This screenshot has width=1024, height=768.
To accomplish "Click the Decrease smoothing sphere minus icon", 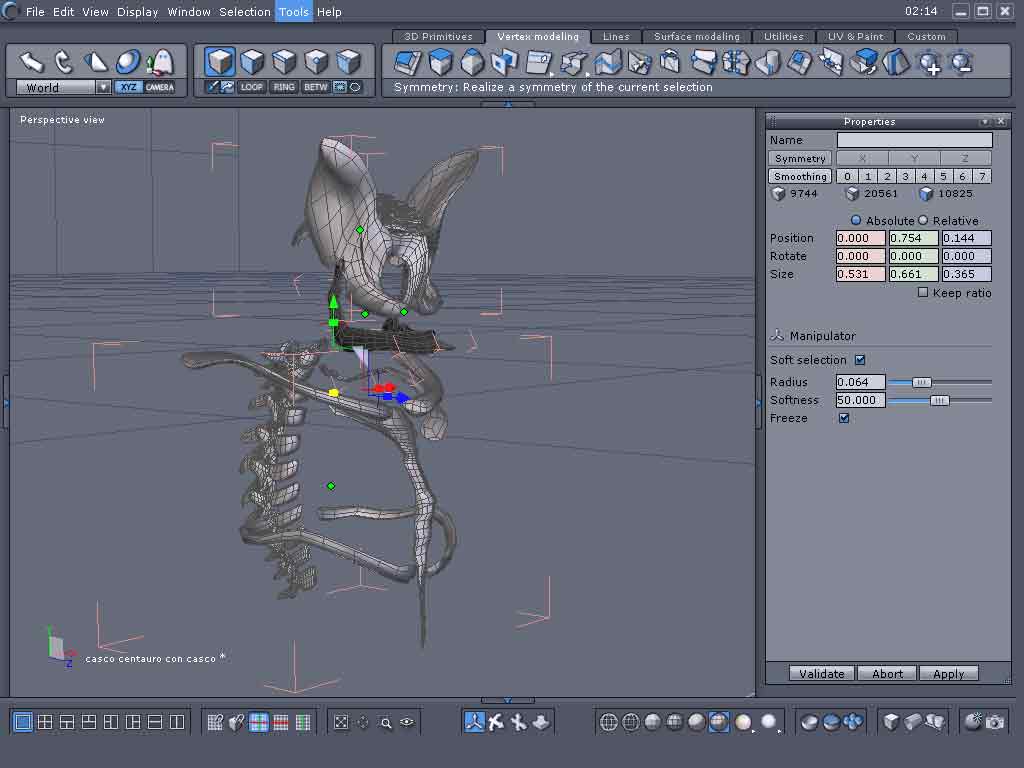I will pyautogui.click(x=961, y=63).
